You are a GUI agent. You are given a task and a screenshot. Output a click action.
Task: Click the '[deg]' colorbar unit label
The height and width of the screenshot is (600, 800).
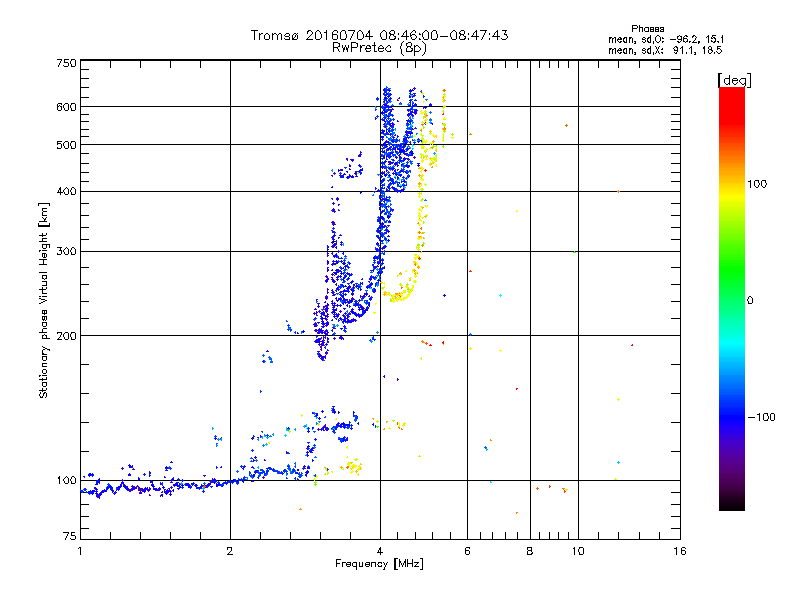click(x=734, y=80)
